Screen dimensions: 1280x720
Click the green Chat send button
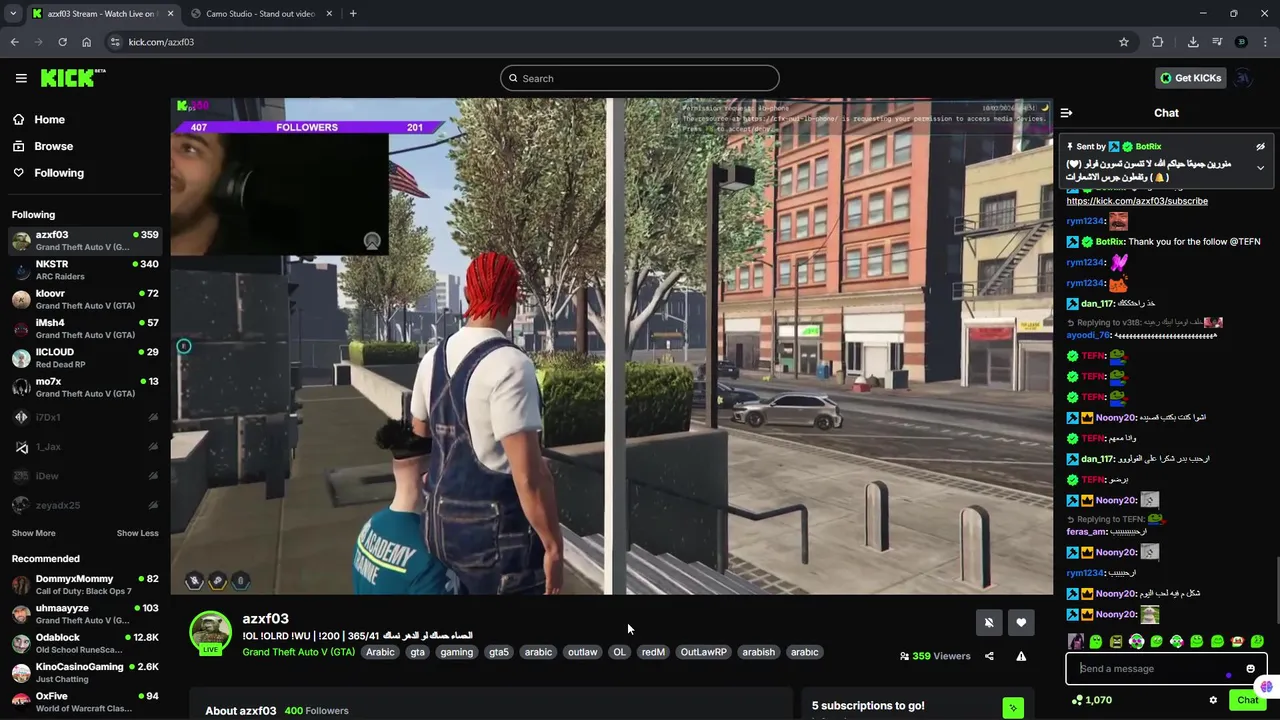click(x=1247, y=700)
